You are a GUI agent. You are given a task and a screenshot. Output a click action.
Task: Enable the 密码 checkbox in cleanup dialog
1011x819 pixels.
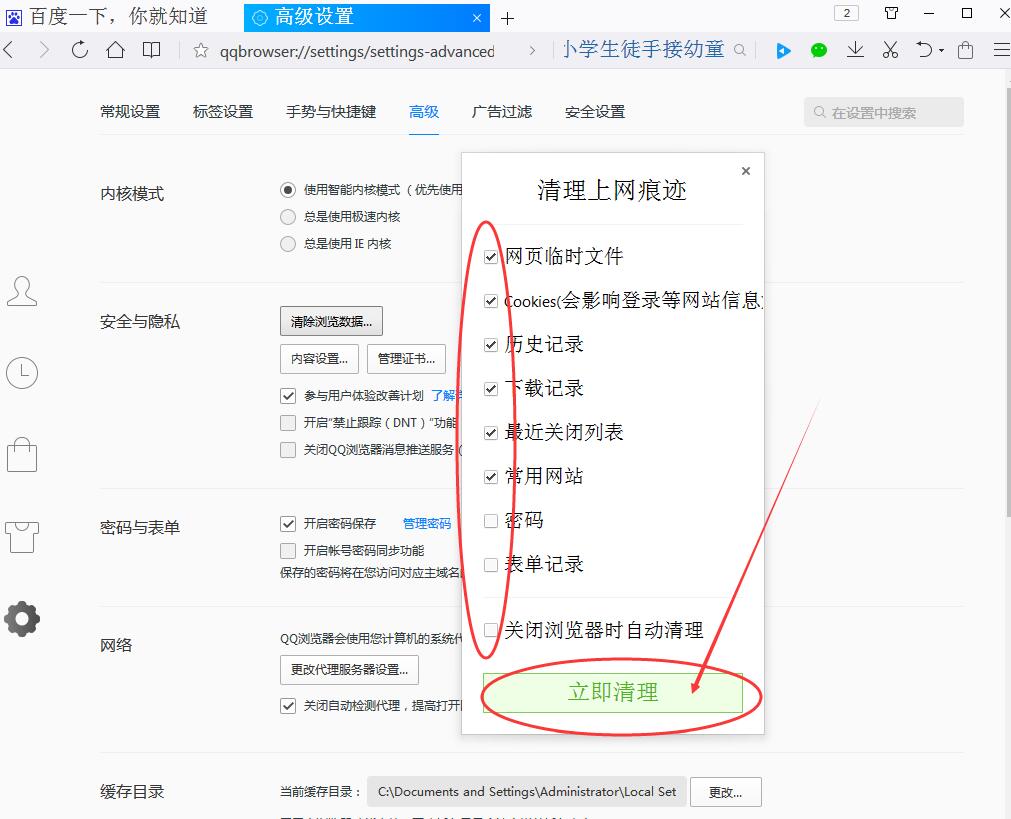(x=491, y=521)
